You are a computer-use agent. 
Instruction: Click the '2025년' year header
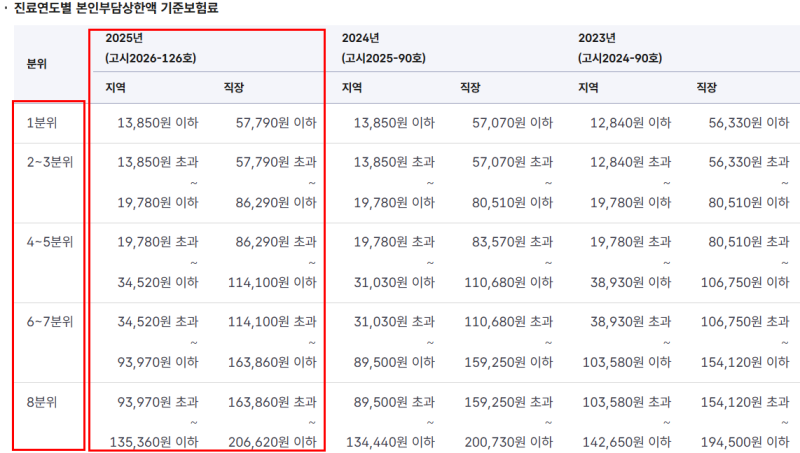point(124,38)
